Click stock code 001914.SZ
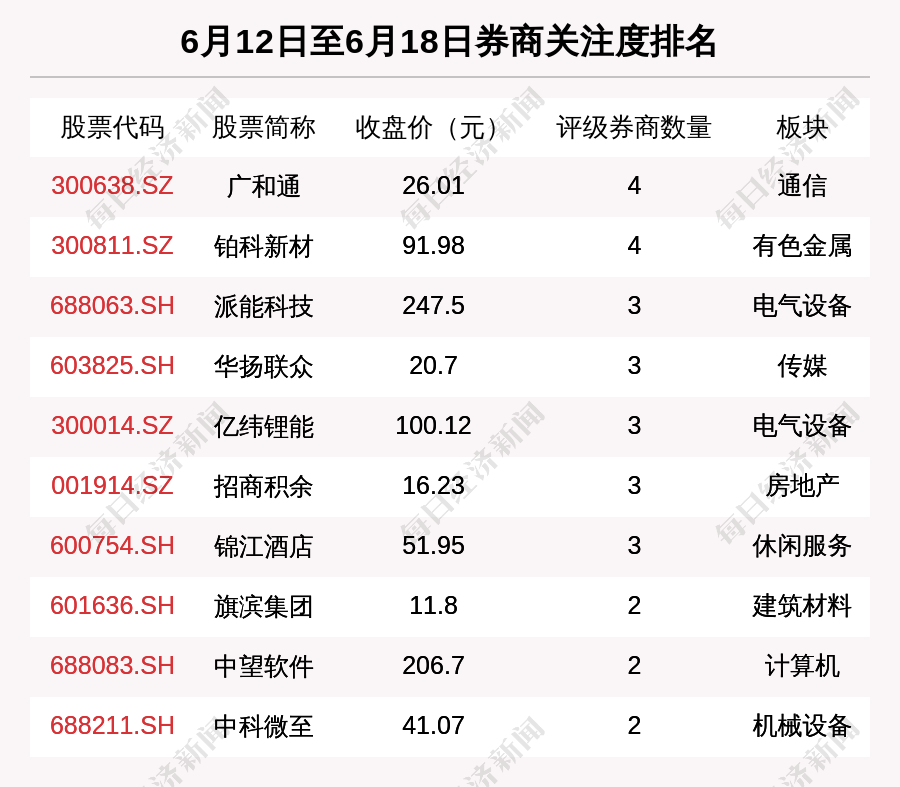This screenshot has width=900, height=787. [x=112, y=486]
